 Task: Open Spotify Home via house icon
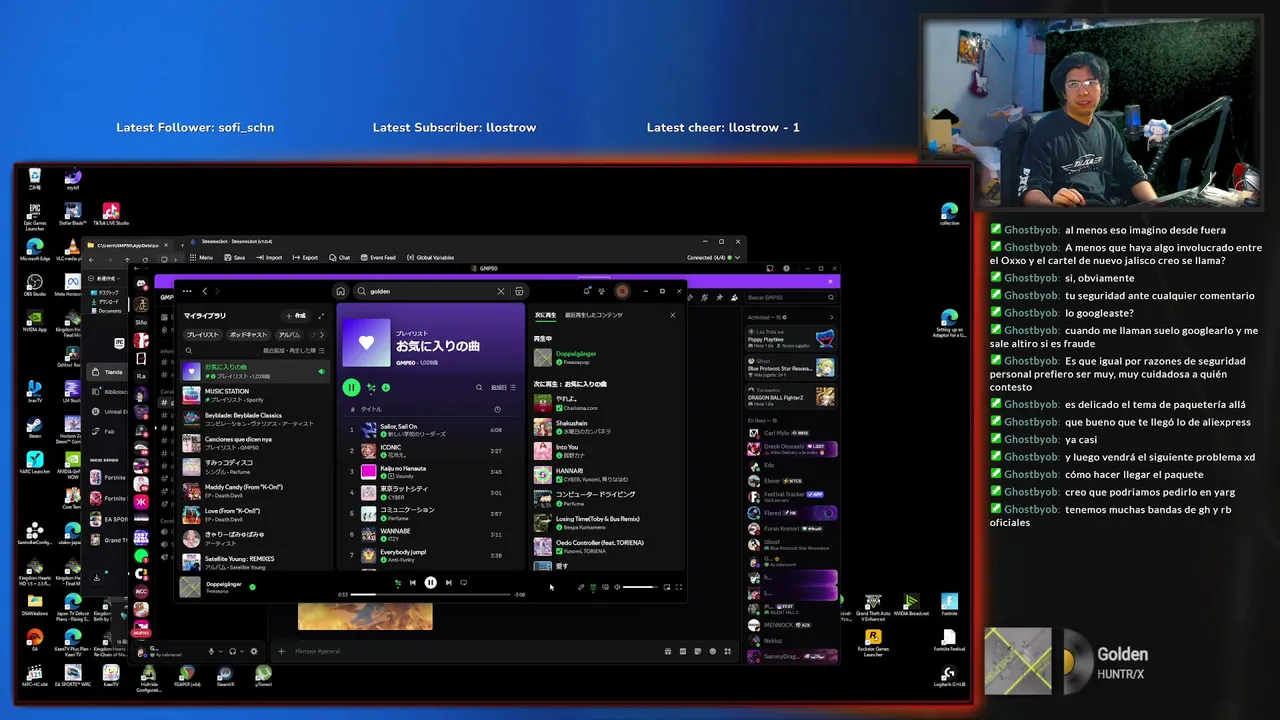(340, 291)
